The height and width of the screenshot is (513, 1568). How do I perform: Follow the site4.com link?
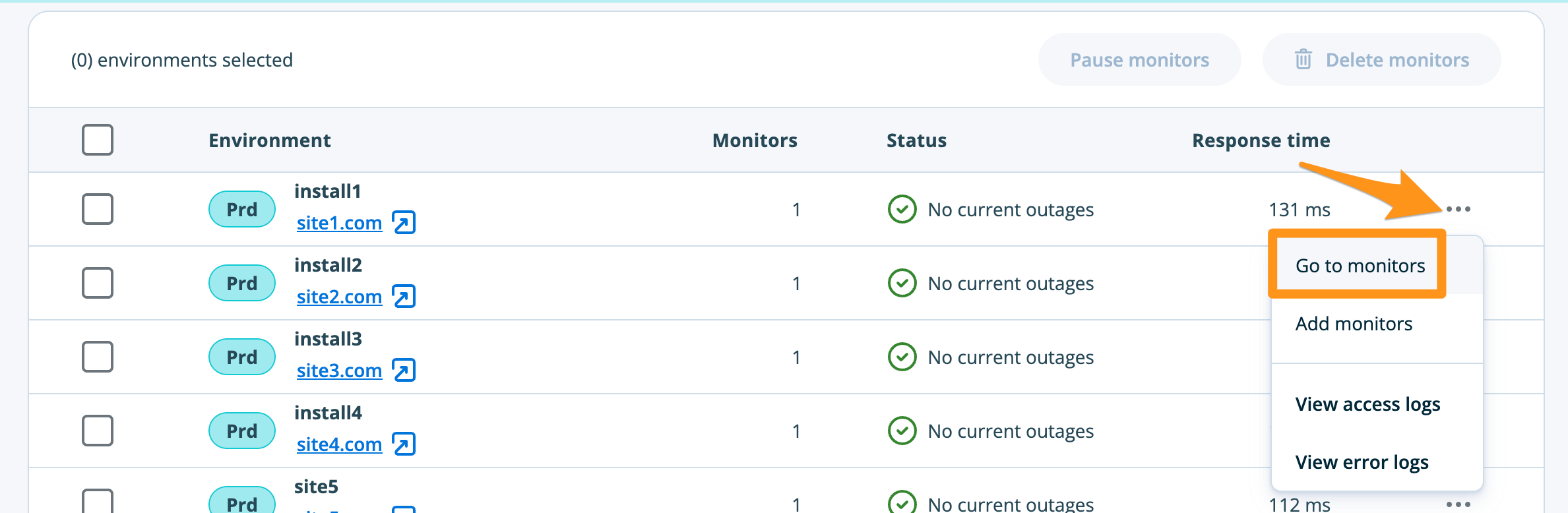coord(339,444)
